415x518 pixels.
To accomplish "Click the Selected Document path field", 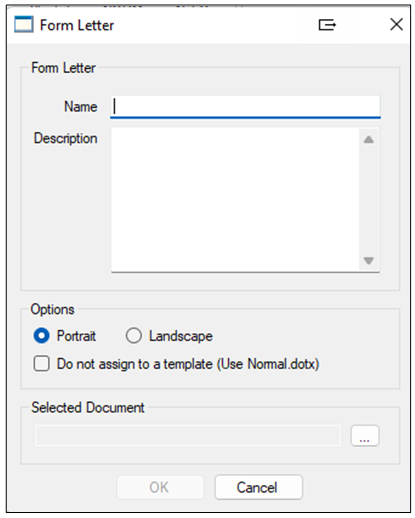I will coord(188,435).
